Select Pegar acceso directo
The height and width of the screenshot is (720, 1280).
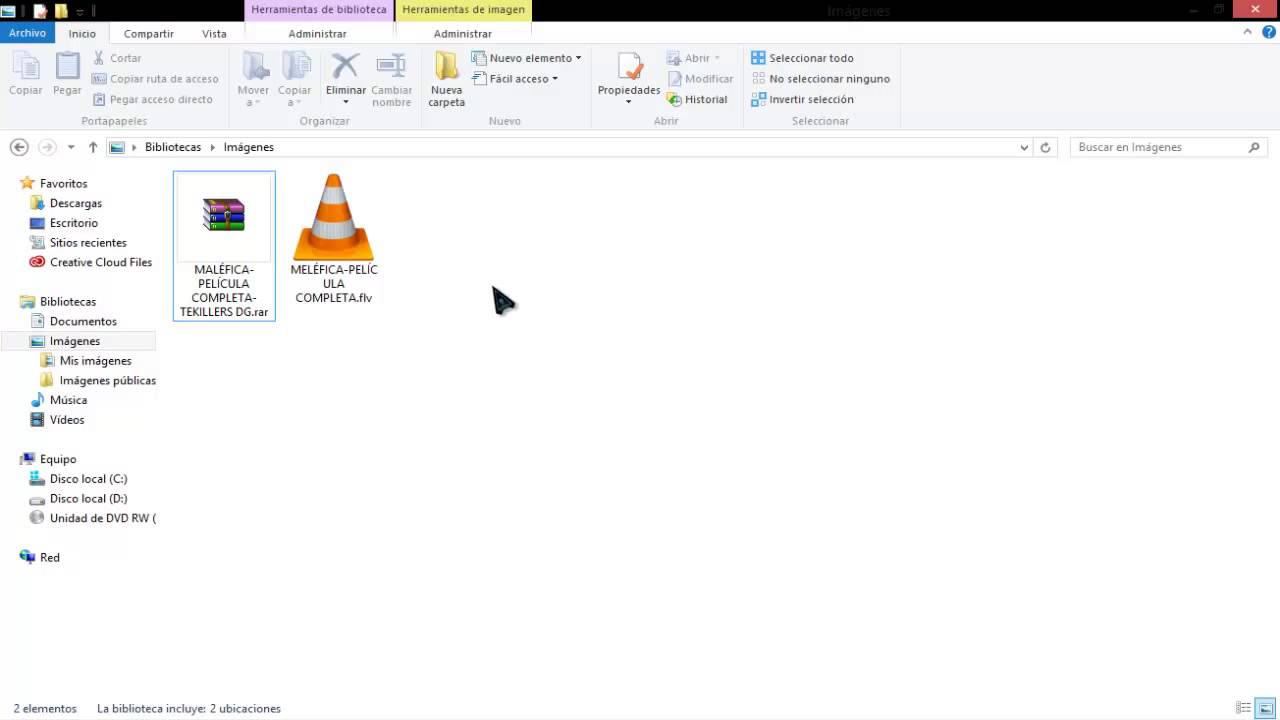coord(153,99)
